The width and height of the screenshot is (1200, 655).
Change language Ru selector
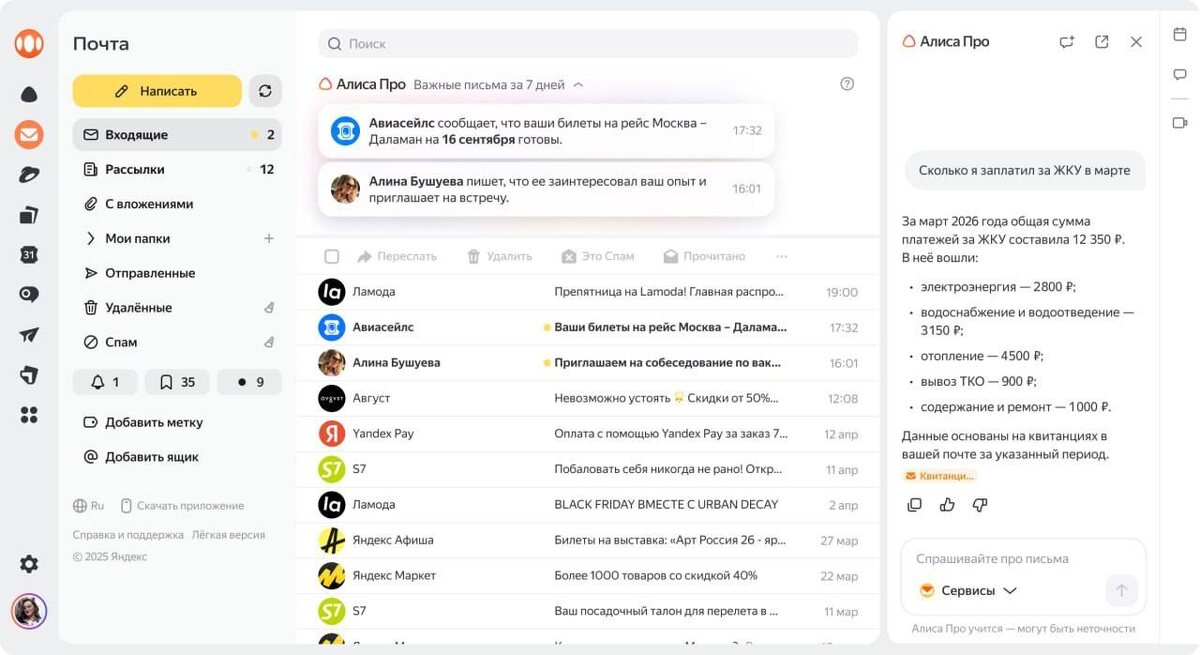click(x=89, y=506)
